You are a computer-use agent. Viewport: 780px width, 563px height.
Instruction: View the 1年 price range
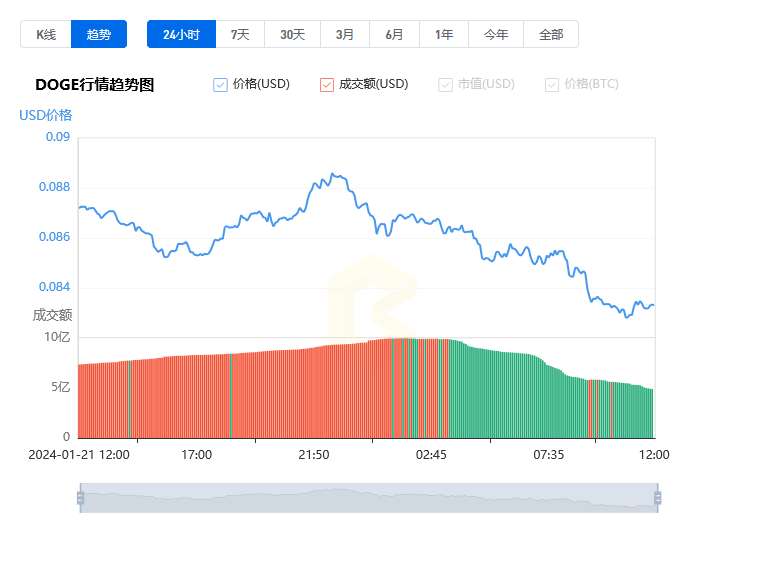pos(444,34)
